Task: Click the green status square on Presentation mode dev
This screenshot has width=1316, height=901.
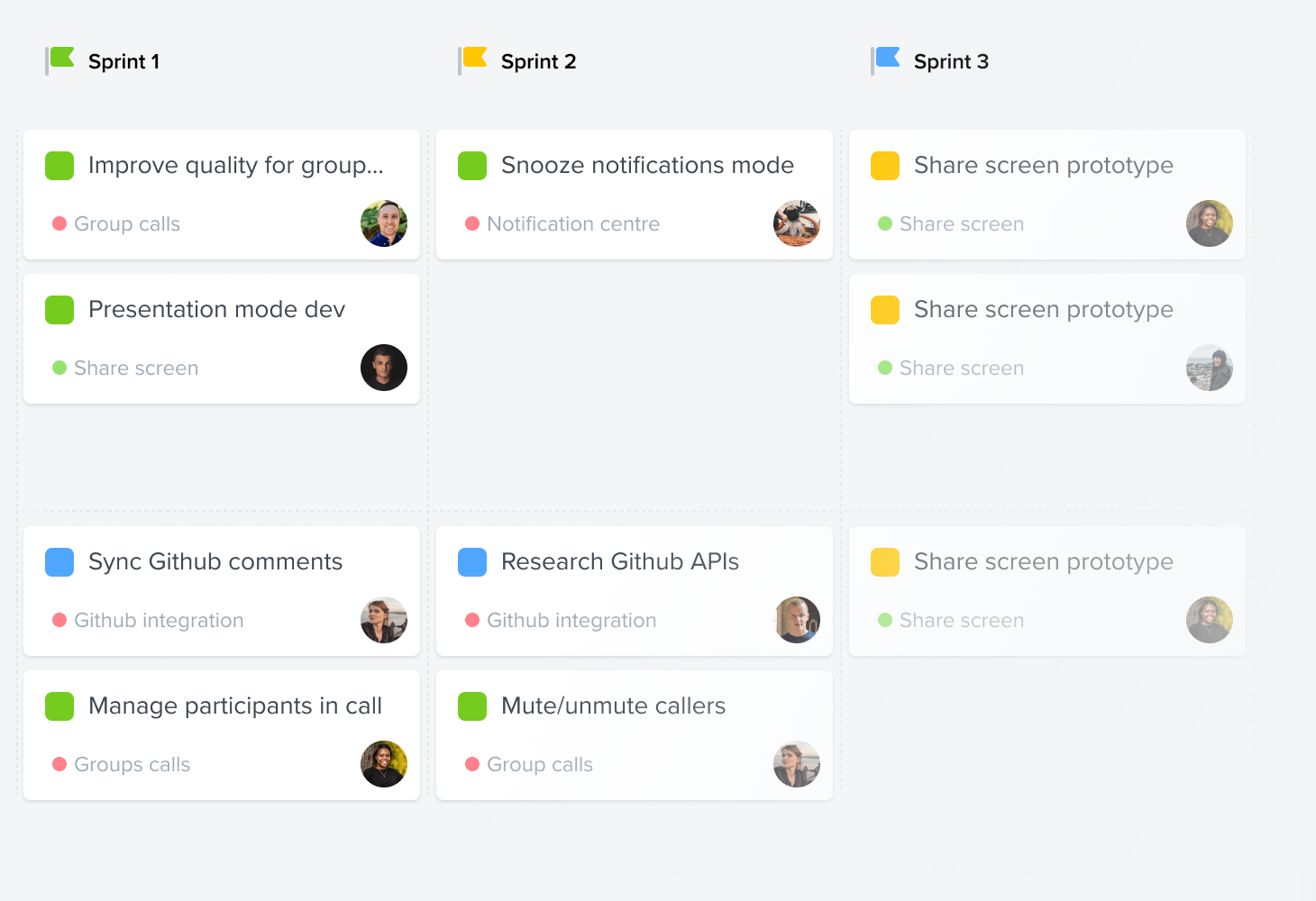Action: point(59,309)
